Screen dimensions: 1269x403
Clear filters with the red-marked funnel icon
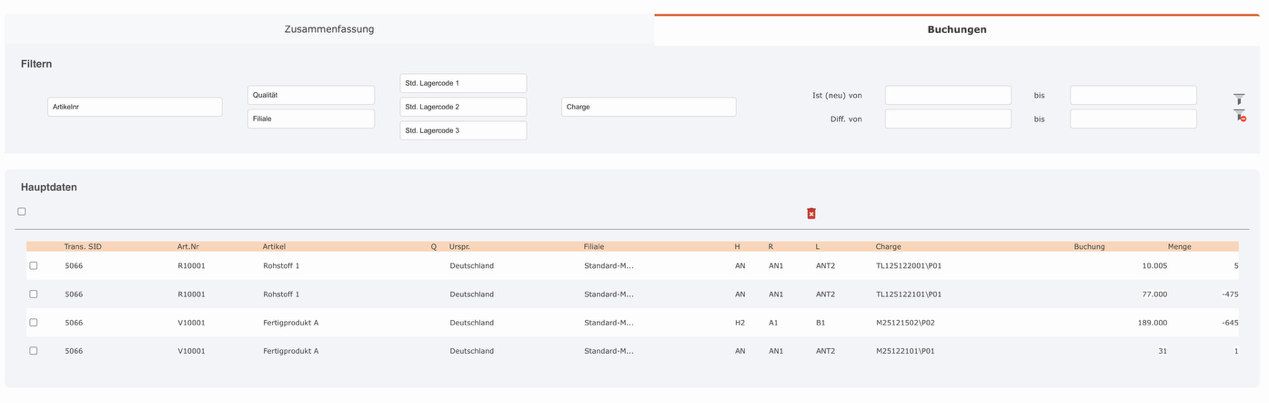click(1240, 116)
